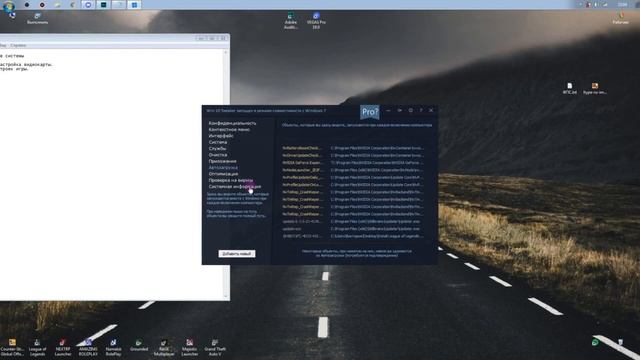Select Службы in the tweaker sidebar

217,149
